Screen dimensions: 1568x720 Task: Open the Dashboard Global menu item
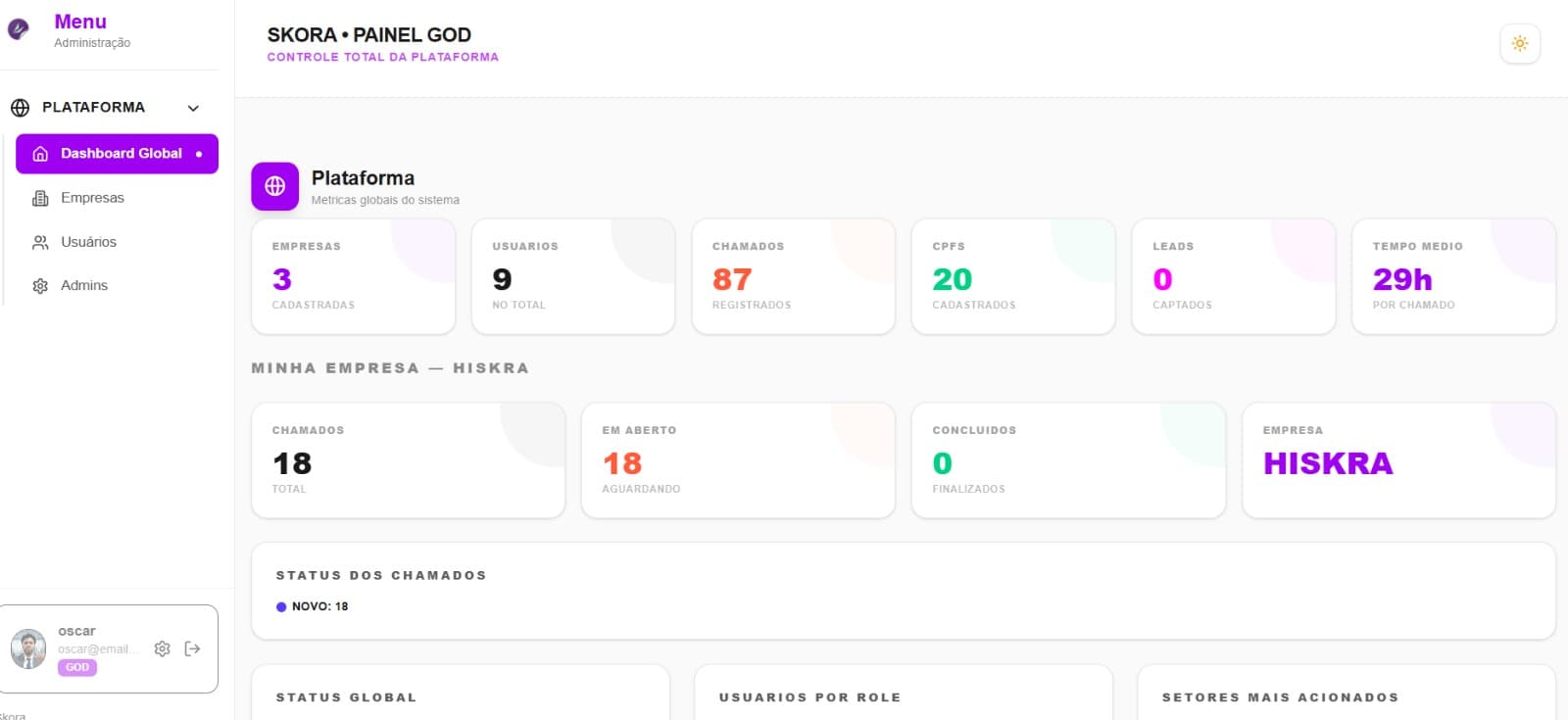(117, 154)
